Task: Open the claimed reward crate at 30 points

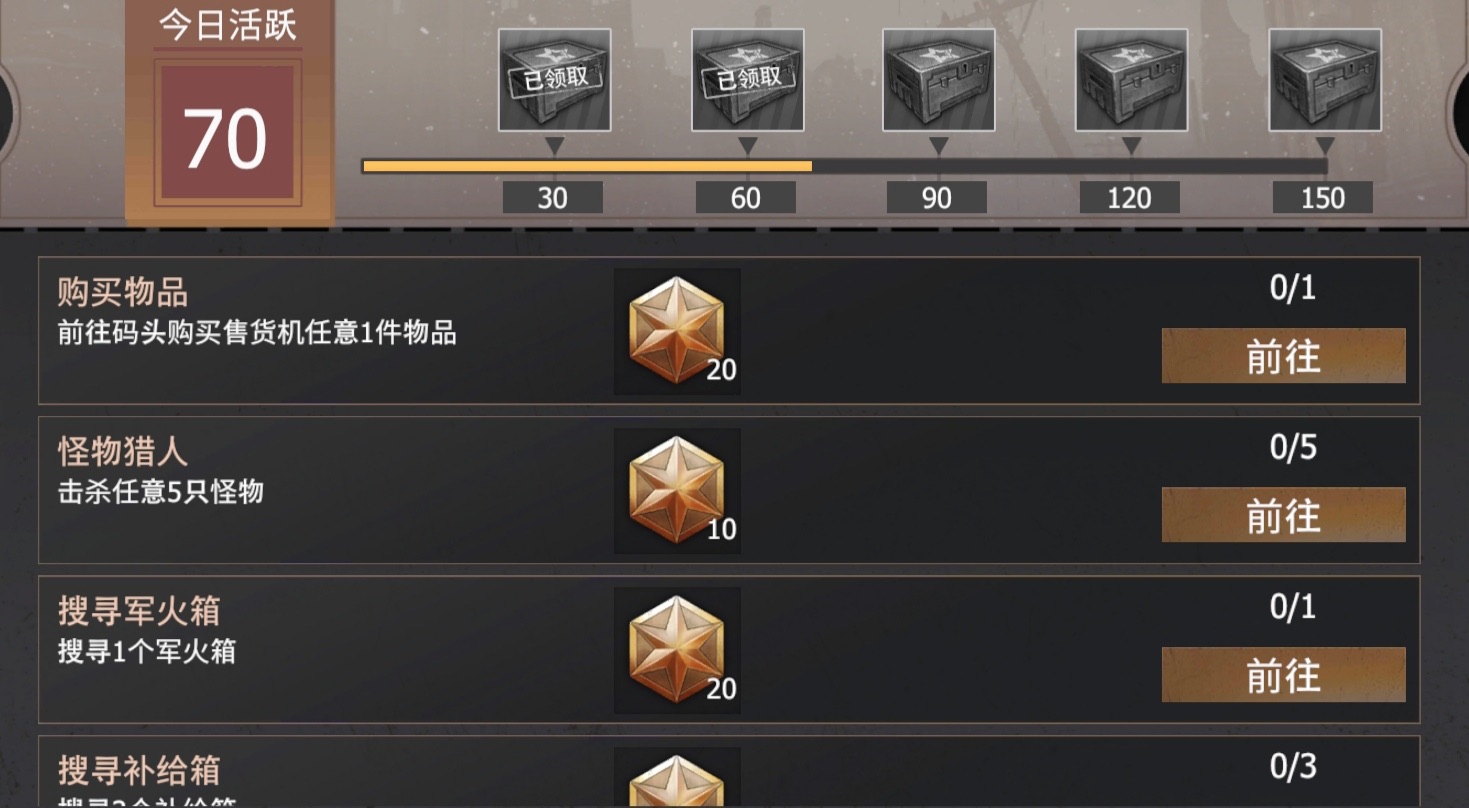Action: (554, 80)
